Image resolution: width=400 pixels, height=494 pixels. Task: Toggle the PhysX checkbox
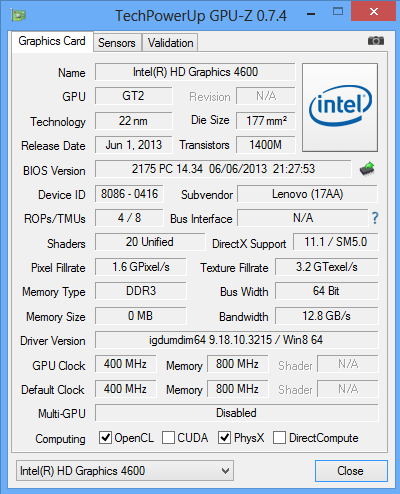tap(224, 437)
